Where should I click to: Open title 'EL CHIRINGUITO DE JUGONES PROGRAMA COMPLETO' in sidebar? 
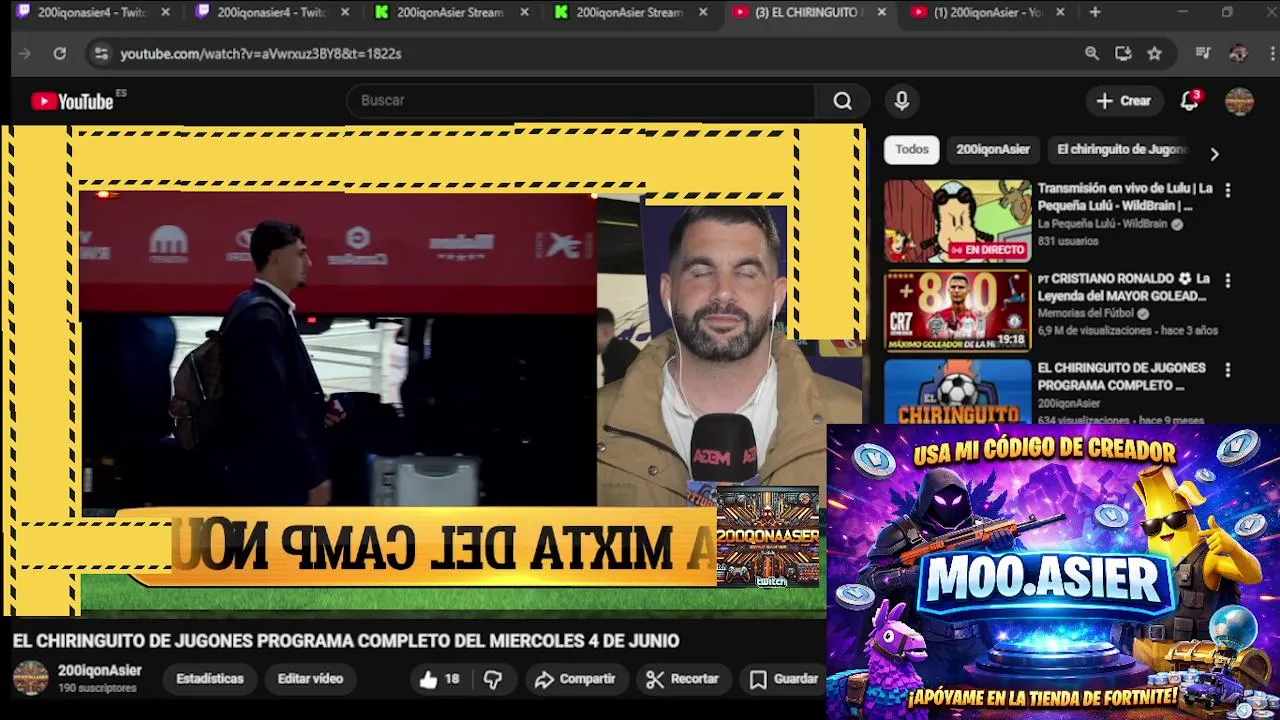pyautogui.click(x=1121, y=377)
